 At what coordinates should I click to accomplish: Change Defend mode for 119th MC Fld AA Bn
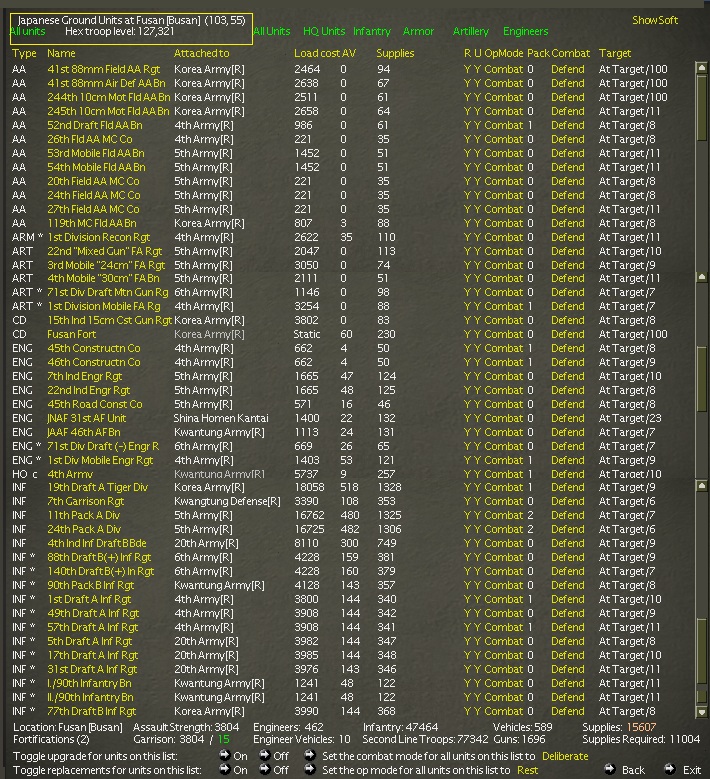pyautogui.click(x=567, y=223)
